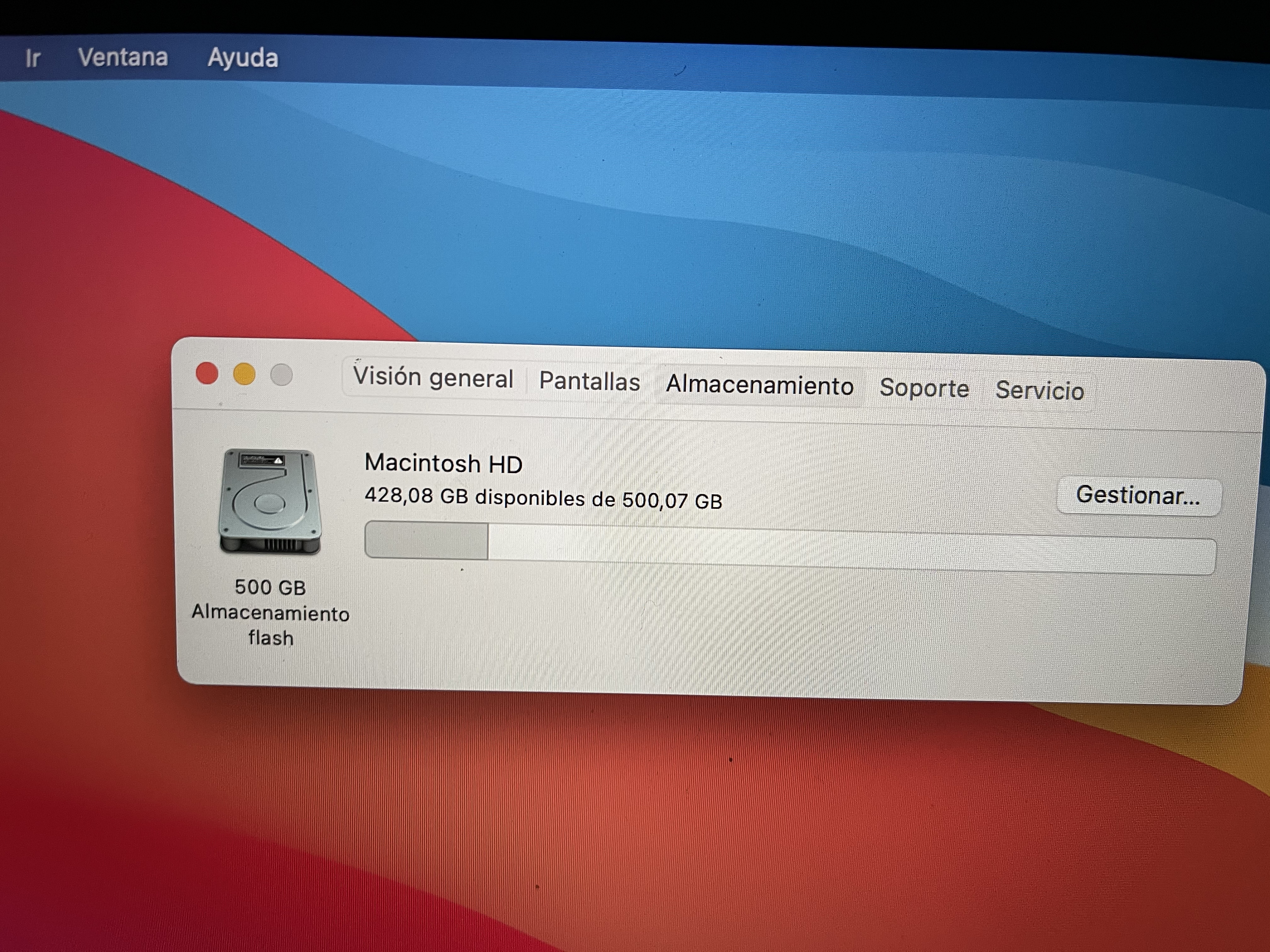
Task: Open the Ventana menu
Action: (x=123, y=57)
